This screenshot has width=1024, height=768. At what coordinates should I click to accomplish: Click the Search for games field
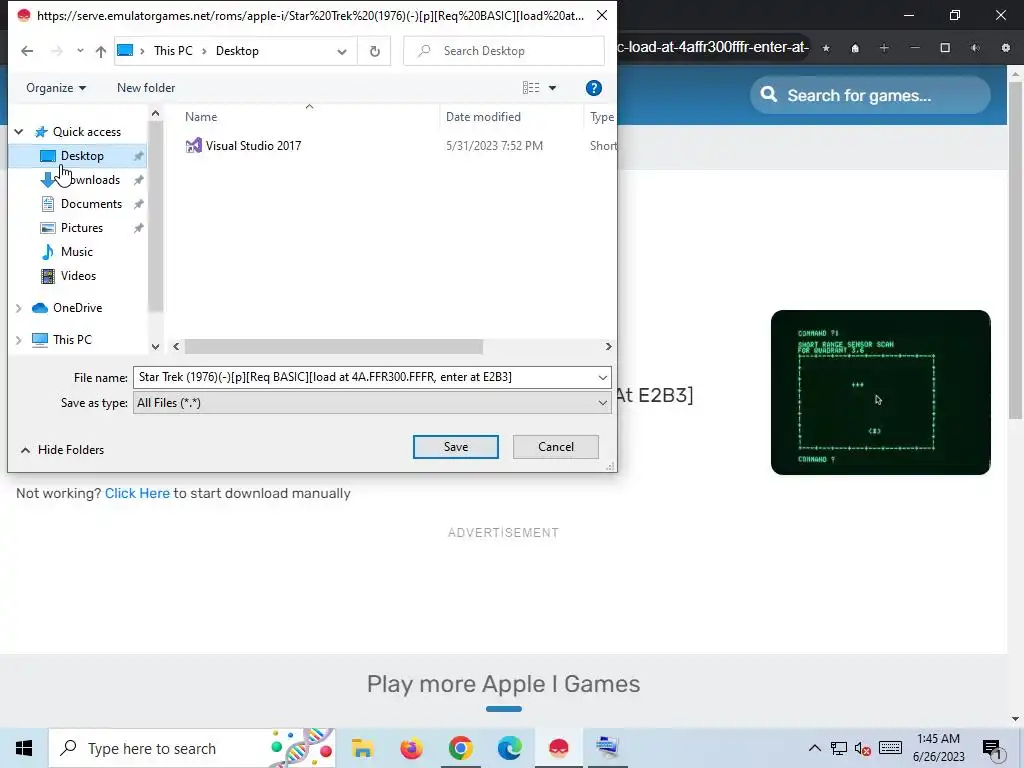(870, 95)
